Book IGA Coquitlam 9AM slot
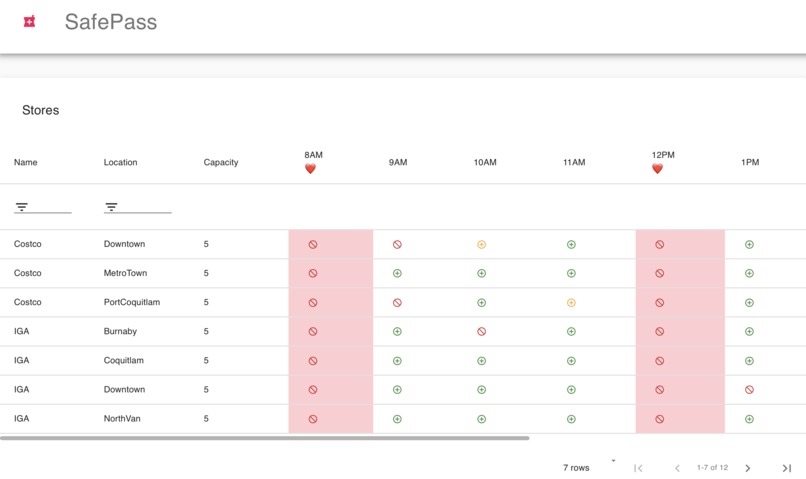 point(397,361)
